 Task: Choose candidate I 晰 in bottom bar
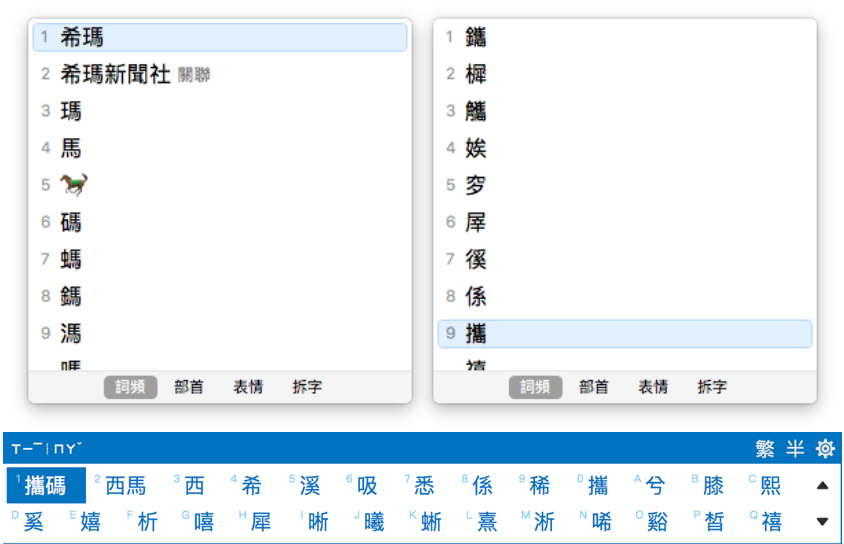click(x=314, y=521)
